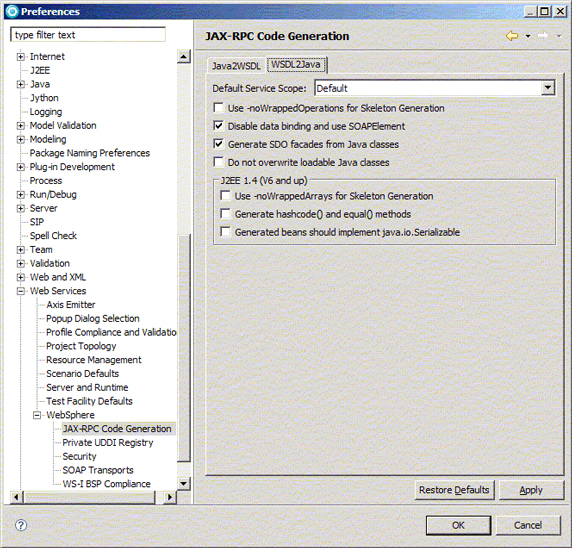Collapse the Web Services node
Viewport: 572px width, 548px height.
click(x=21, y=291)
